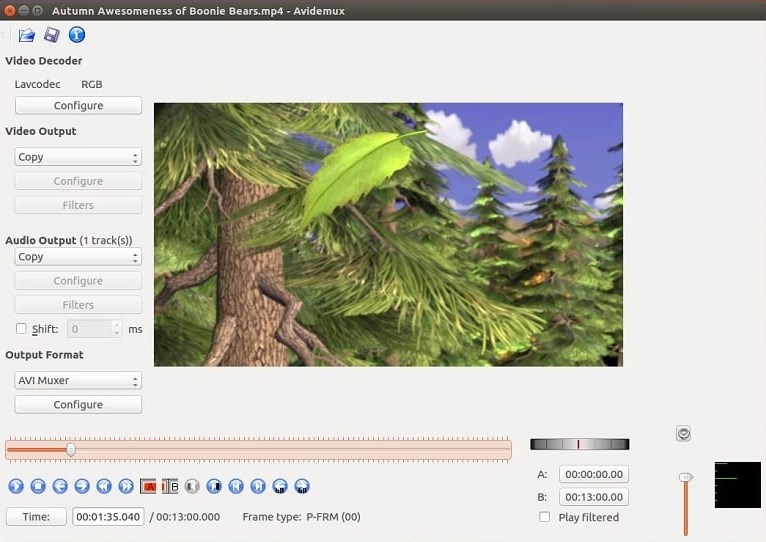Viewport: 766px width, 542px height.
Task: Configure the AVI Muxer output format
Action: click(x=78, y=405)
